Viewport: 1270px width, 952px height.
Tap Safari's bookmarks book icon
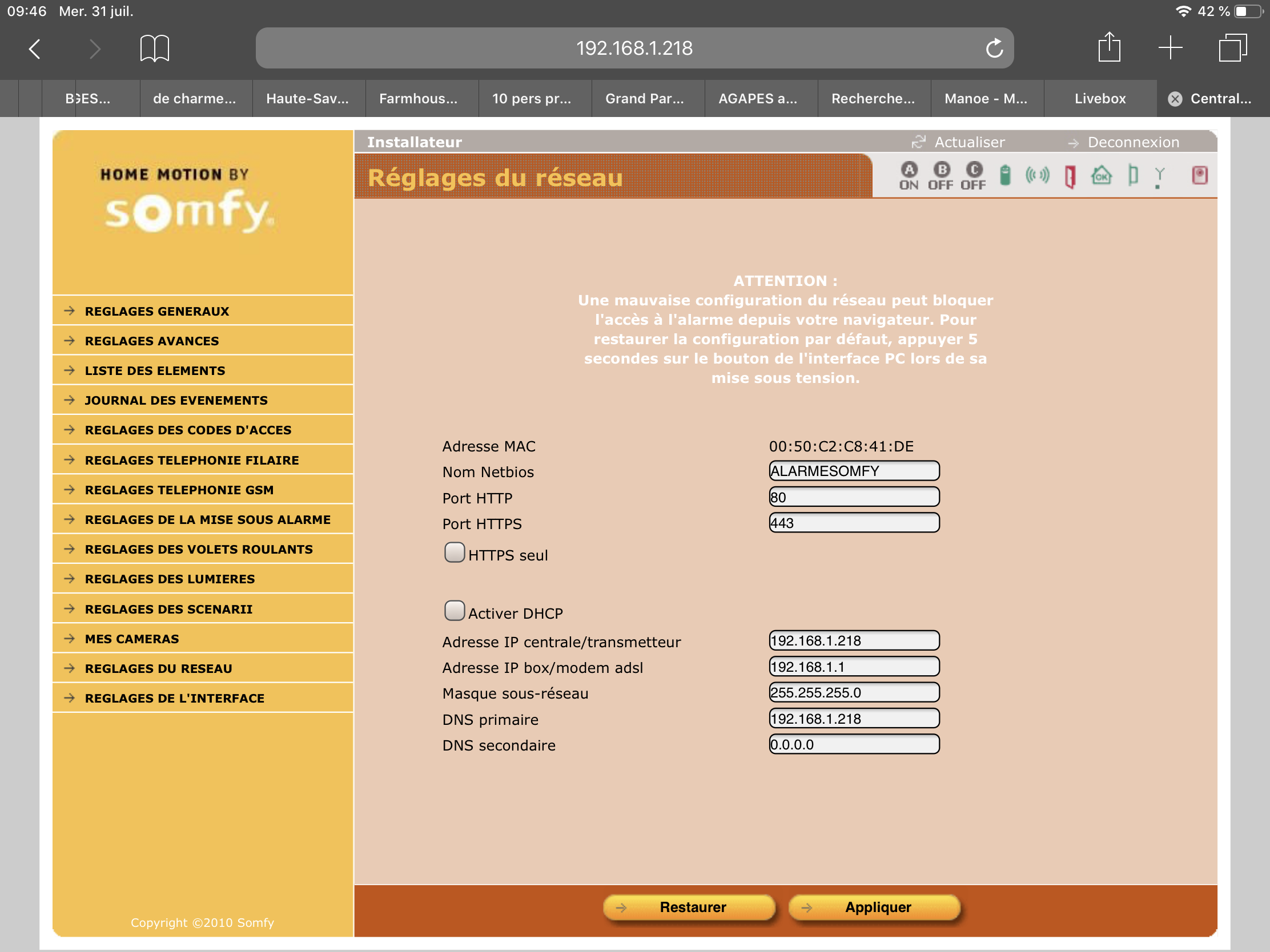(154, 48)
